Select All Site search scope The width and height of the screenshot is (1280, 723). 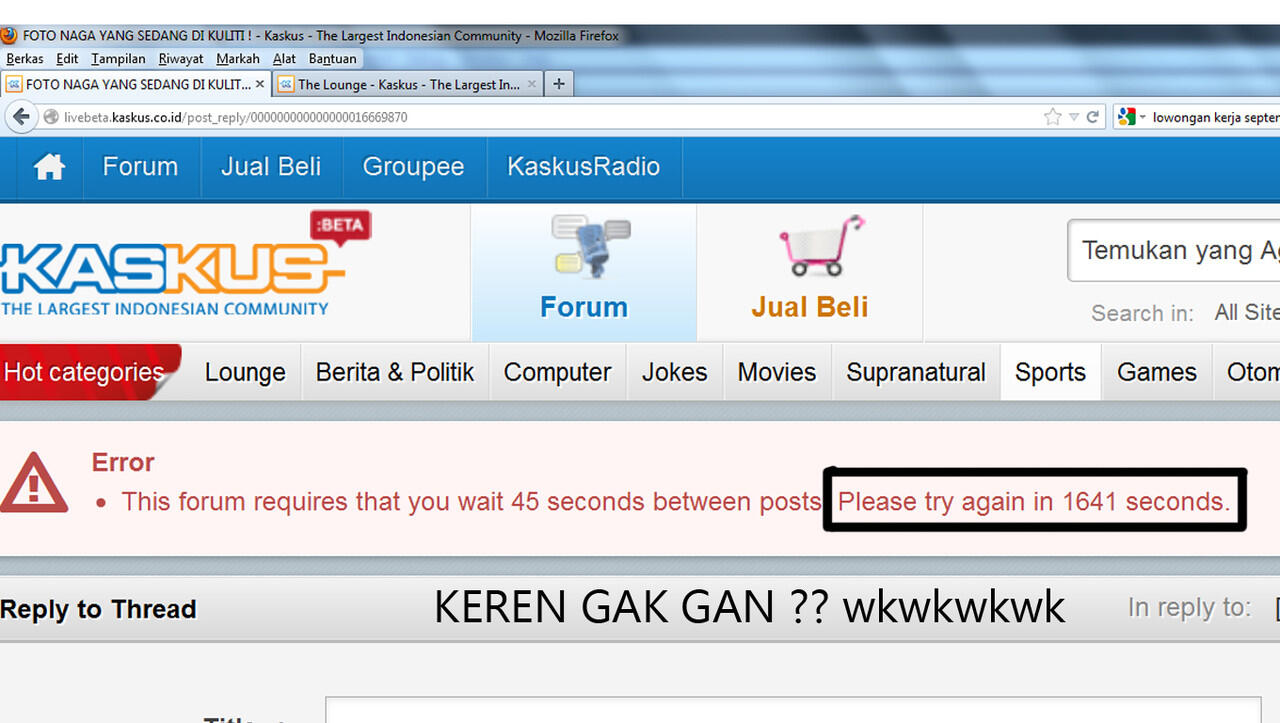pyautogui.click(x=1246, y=313)
